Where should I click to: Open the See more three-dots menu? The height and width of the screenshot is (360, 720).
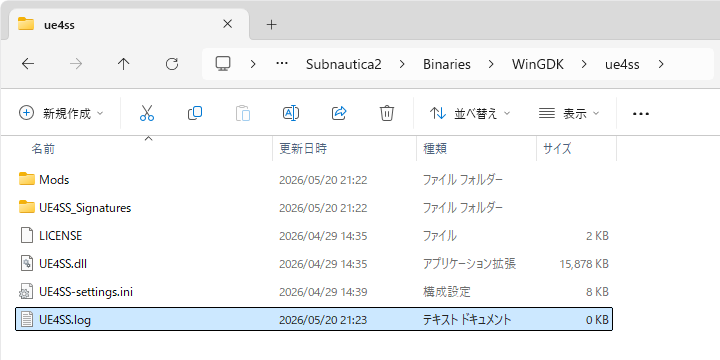point(641,113)
